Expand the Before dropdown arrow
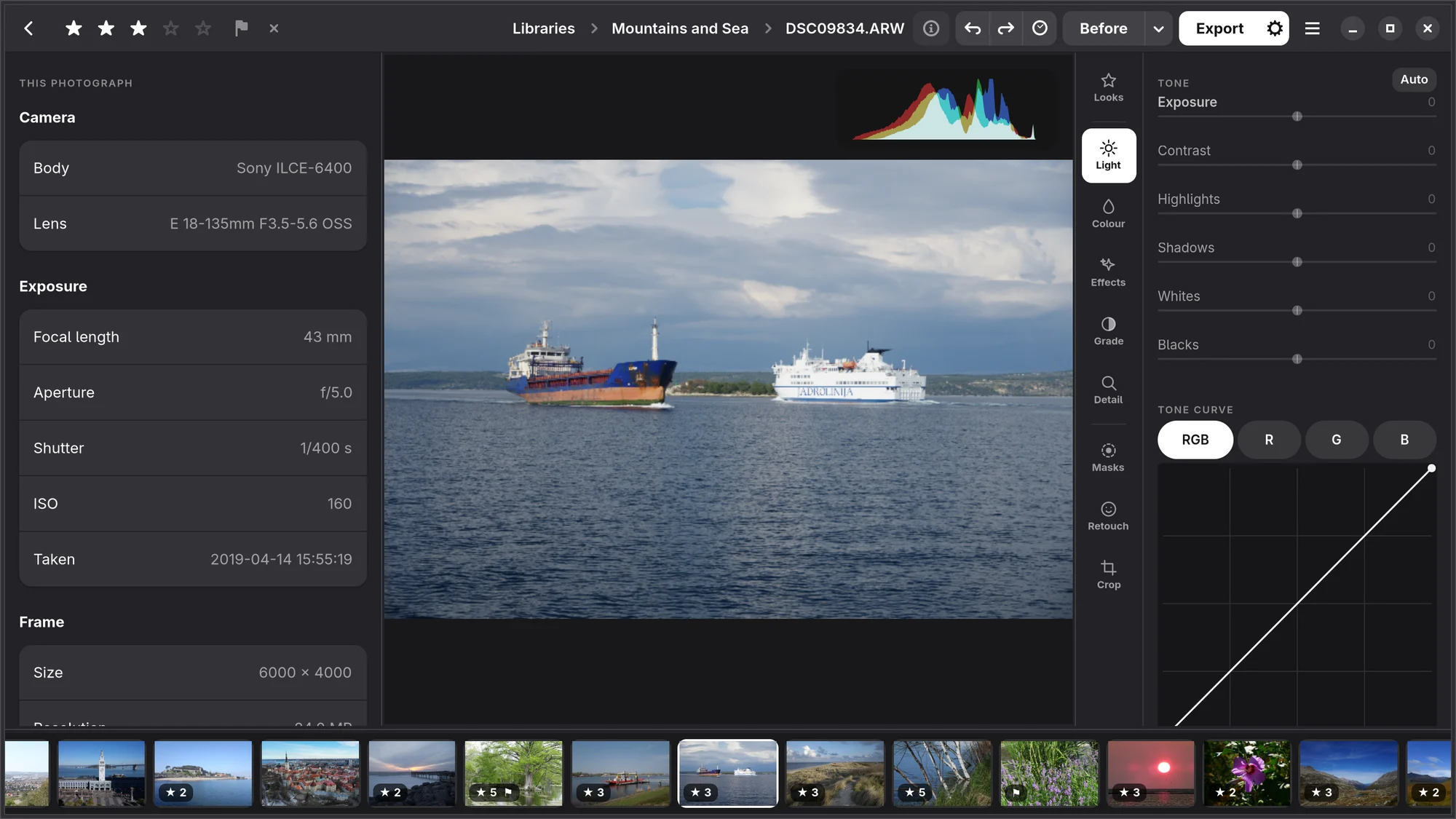The width and height of the screenshot is (1456, 819). 1158,28
